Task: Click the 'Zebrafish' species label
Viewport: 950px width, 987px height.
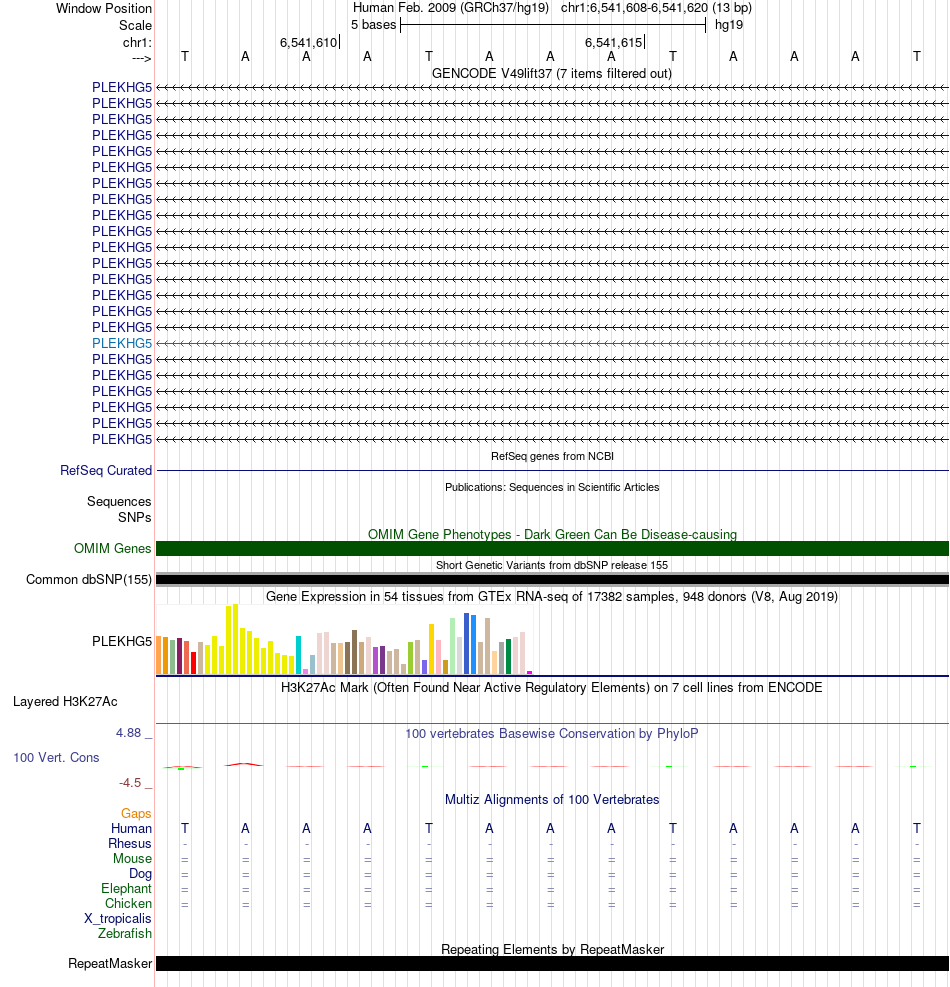Action: pyautogui.click(x=125, y=933)
